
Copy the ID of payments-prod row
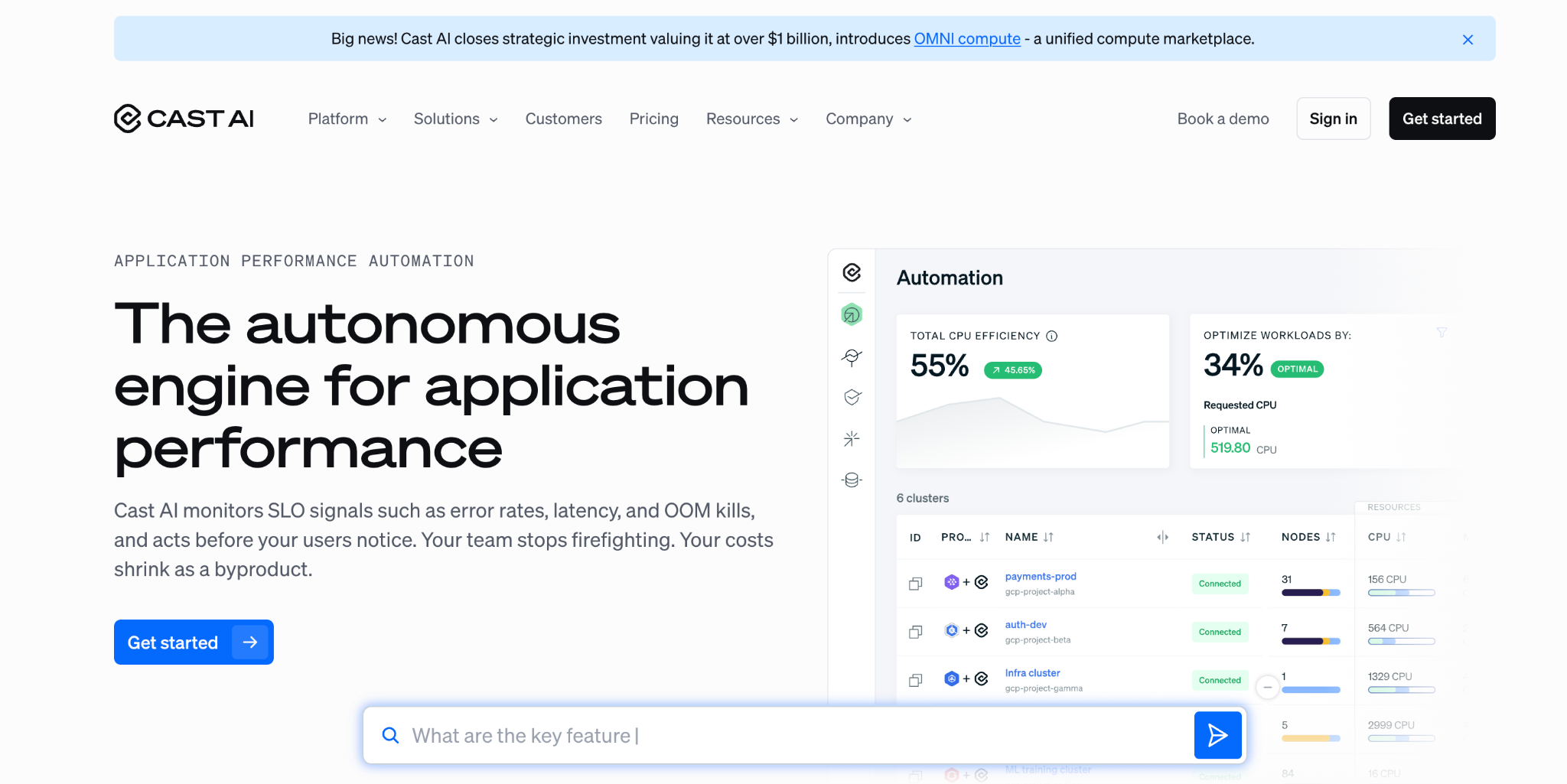915,584
